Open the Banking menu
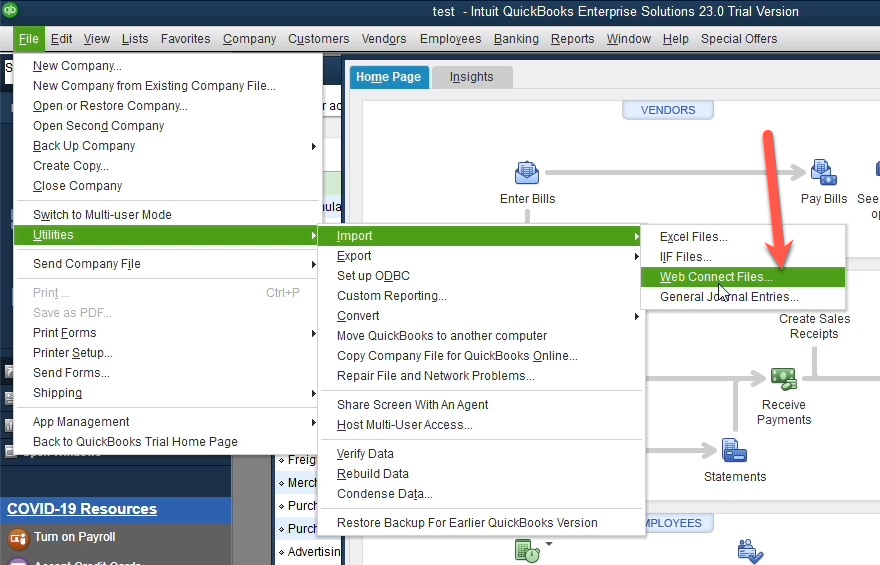Image resolution: width=880 pixels, height=565 pixels. [x=516, y=39]
